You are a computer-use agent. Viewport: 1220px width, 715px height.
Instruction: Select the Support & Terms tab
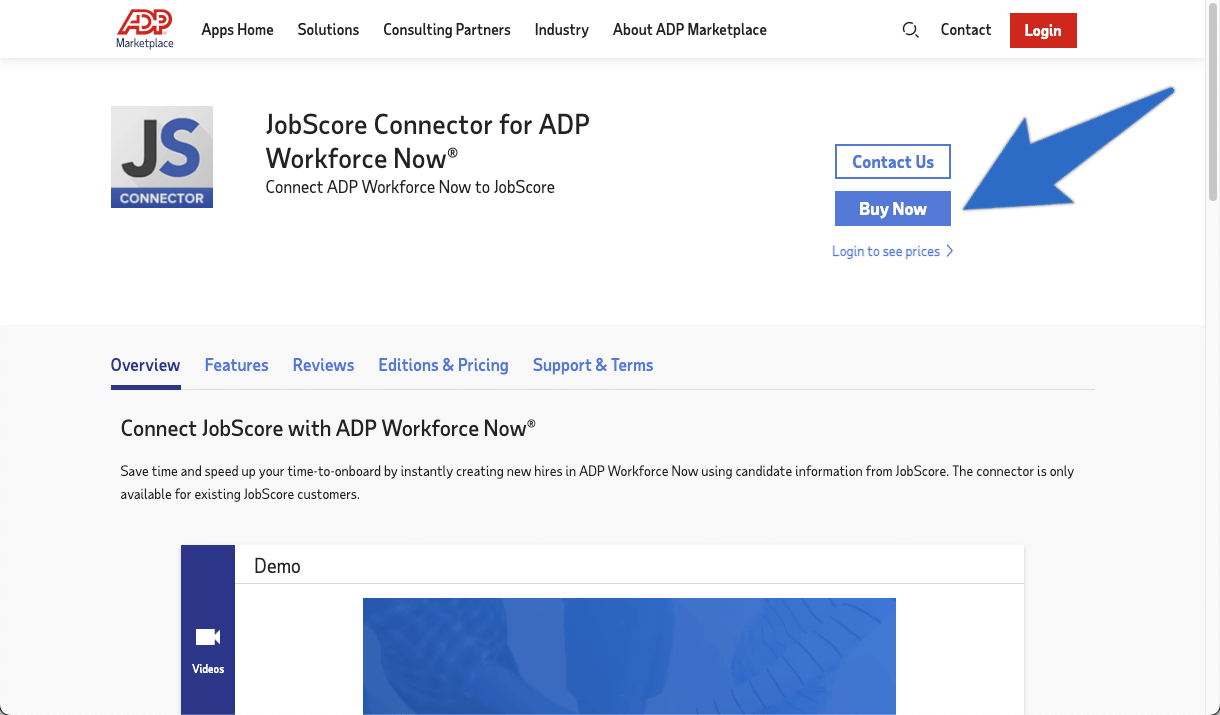pyautogui.click(x=592, y=365)
